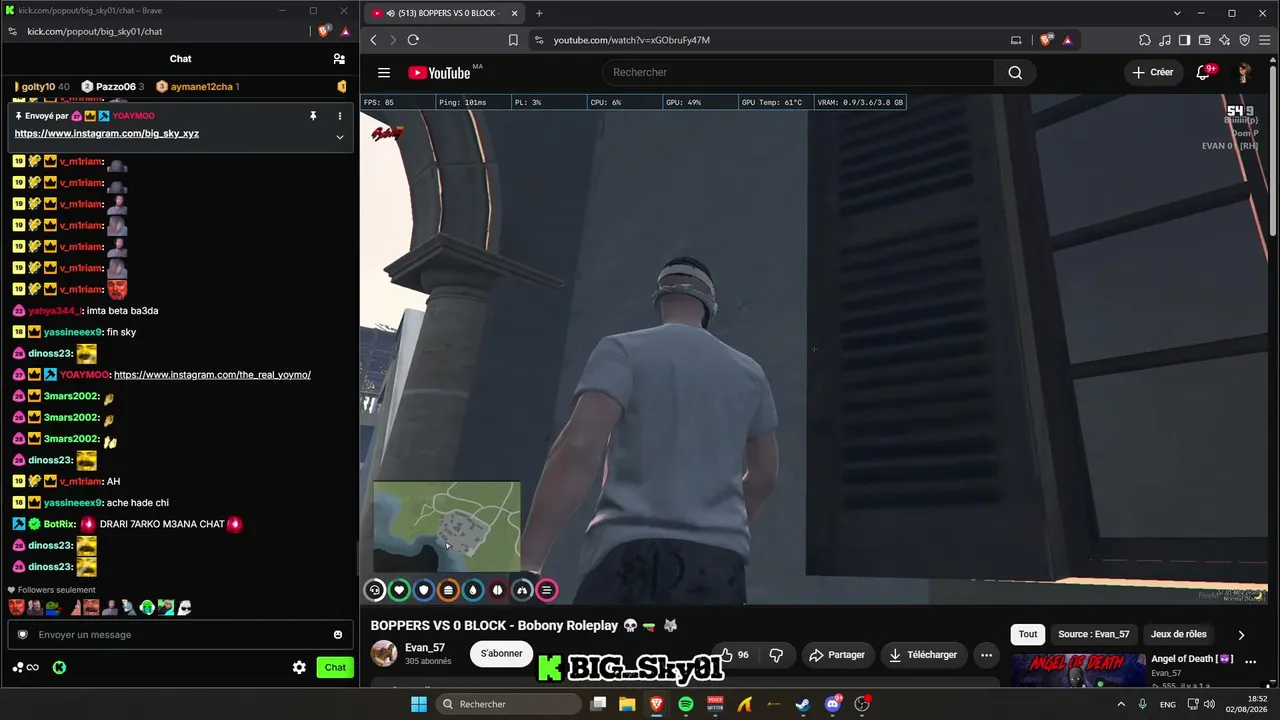Open Windows Start menu
The height and width of the screenshot is (720, 1280).
click(x=419, y=704)
